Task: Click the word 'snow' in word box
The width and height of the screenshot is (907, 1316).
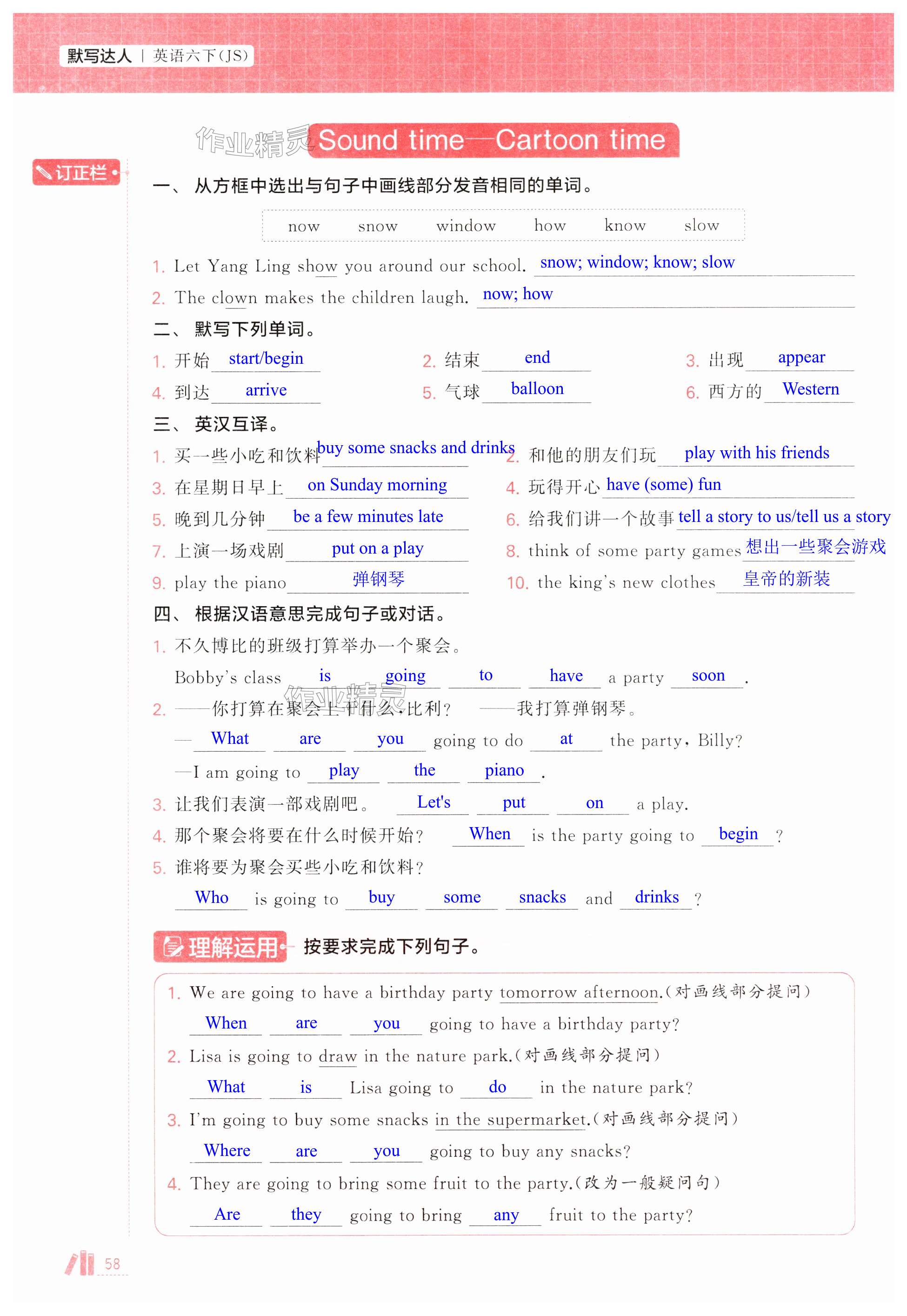Action: (377, 226)
